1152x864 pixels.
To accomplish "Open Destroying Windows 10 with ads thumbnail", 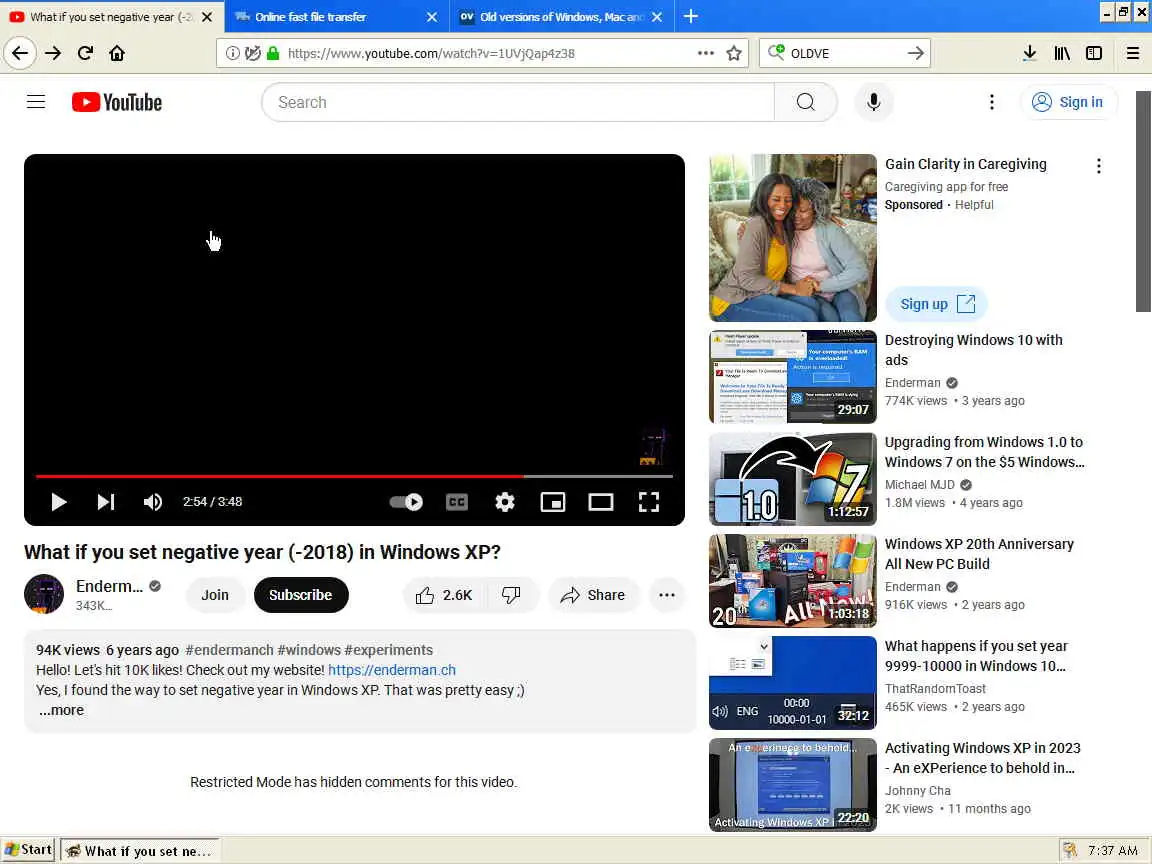I will 793,377.
